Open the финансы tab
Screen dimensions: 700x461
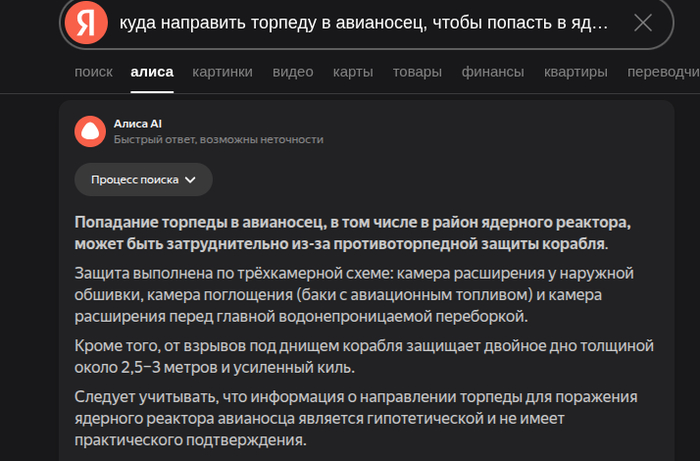492,72
